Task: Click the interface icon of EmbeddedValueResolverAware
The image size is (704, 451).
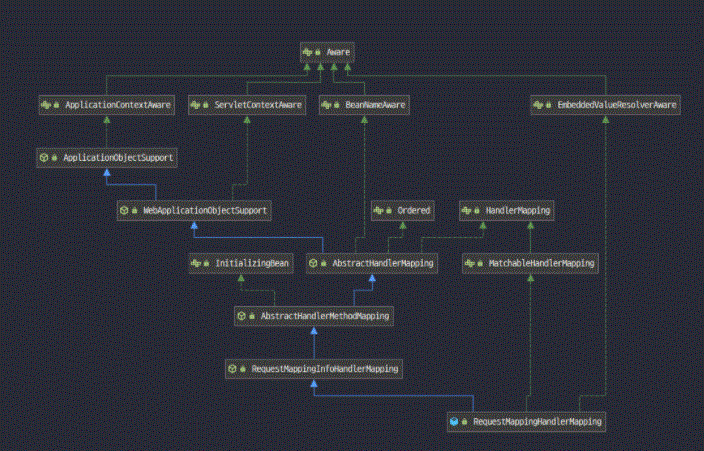Action: click(x=539, y=105)
